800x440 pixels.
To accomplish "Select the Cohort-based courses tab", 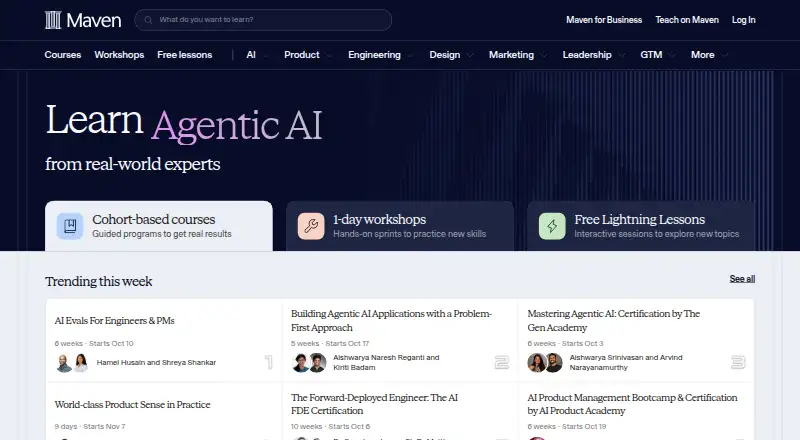I will tap(159, 226).
